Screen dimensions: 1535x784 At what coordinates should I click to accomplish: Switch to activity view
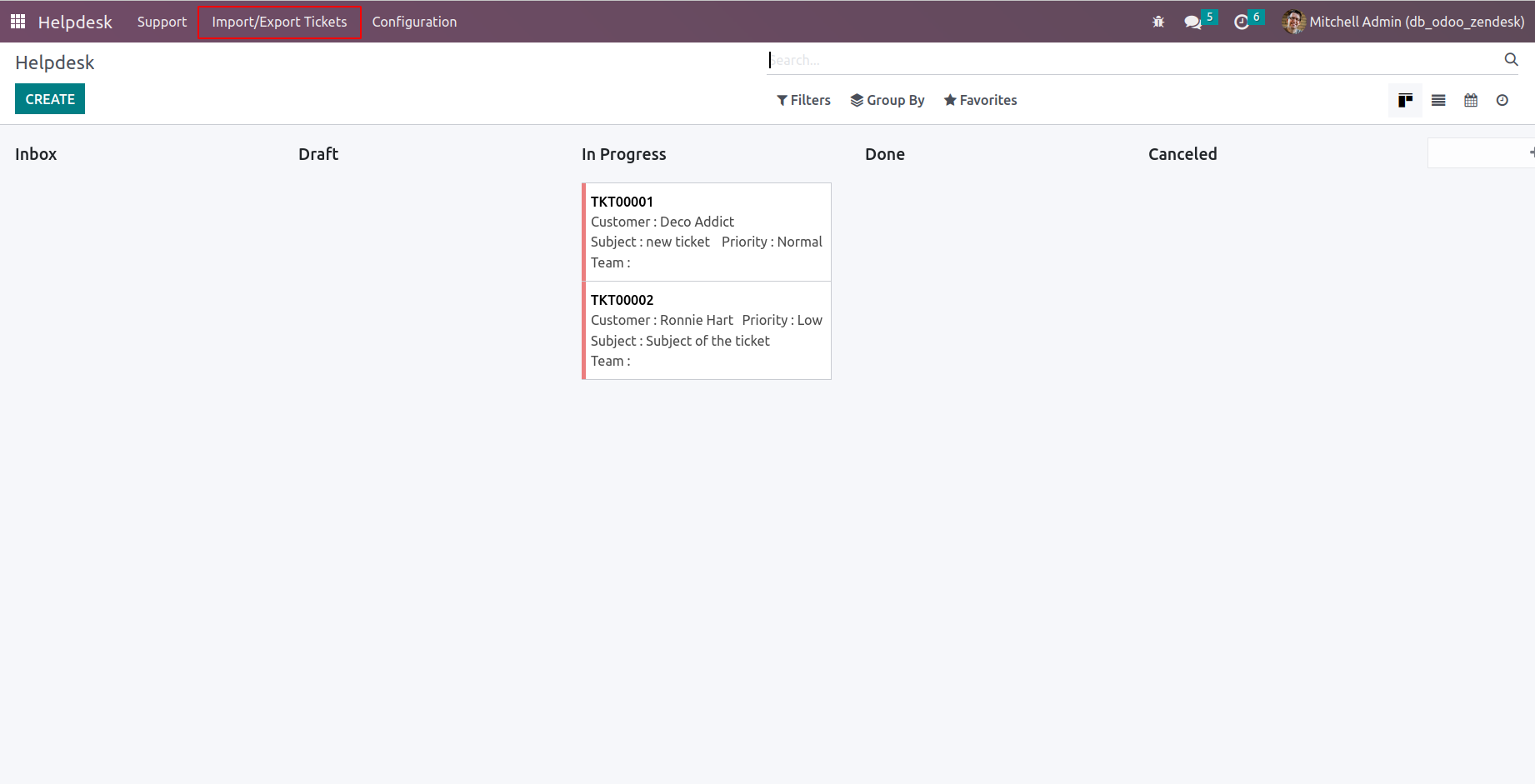pos(1502,100)
